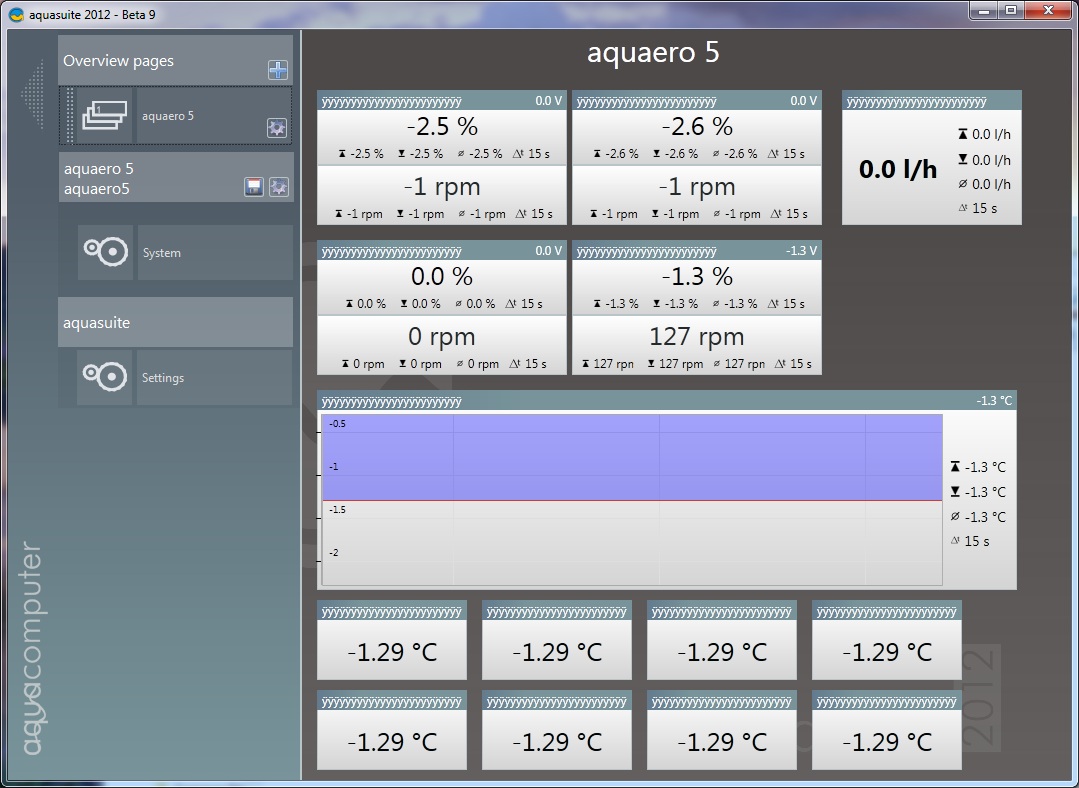Click the stacked pages icon for aquaero 5
1079x788 pixels.
pos(105,115)
